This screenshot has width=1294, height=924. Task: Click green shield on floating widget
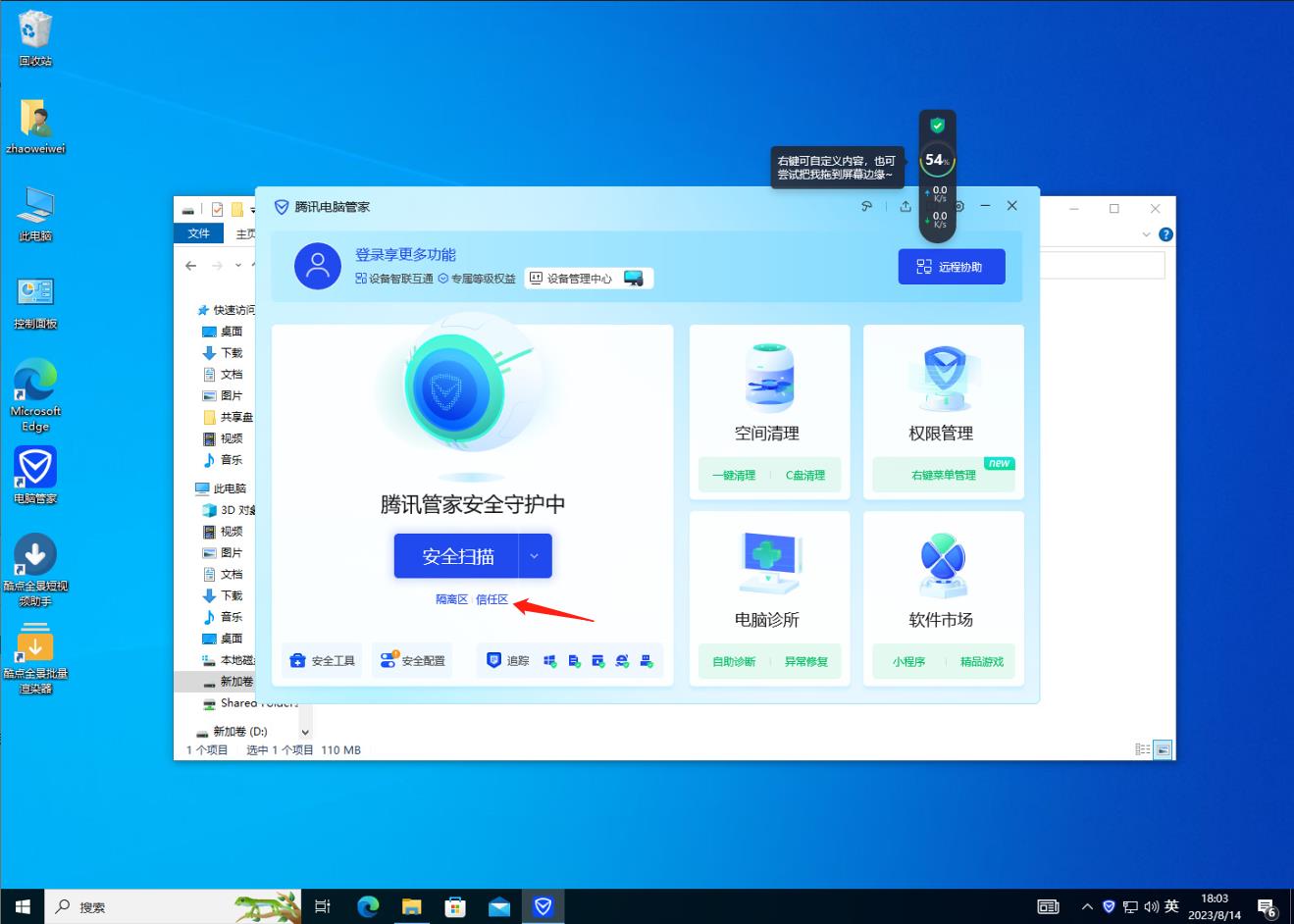tap(937, 125)
